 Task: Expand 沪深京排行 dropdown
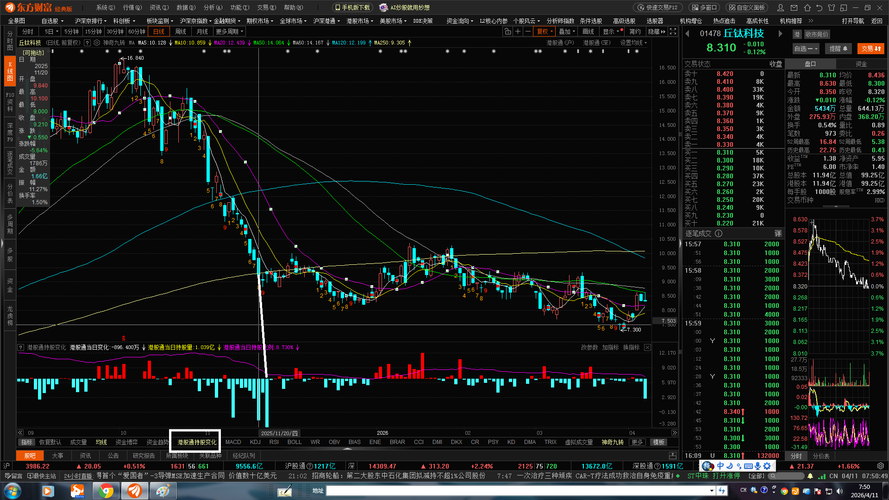click(x=90, y=21)
